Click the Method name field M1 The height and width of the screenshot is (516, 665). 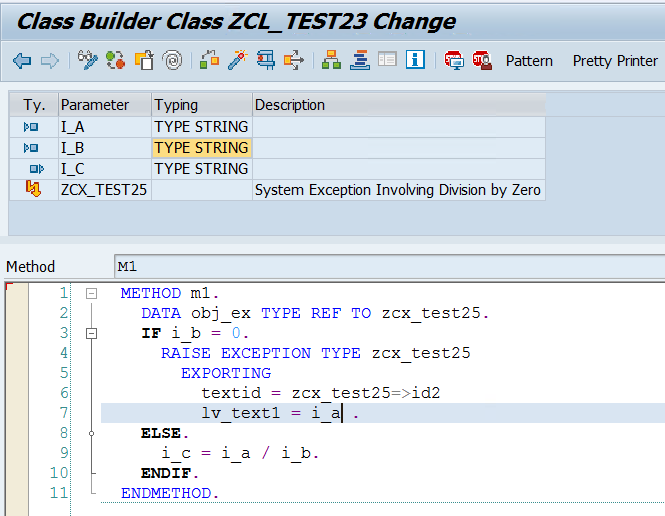(389, 267)
